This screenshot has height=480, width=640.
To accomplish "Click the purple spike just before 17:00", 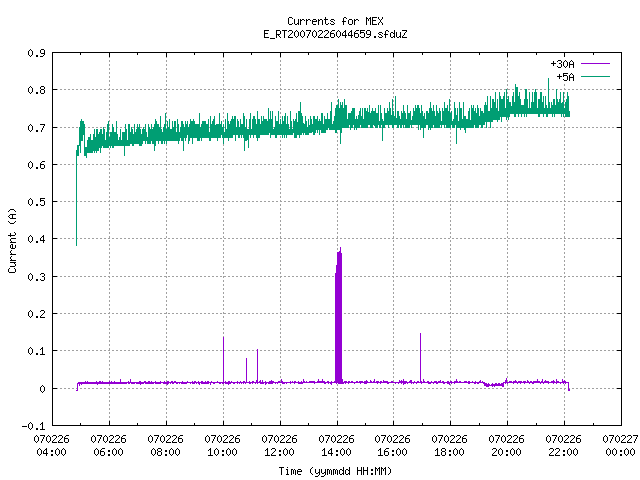I will pos(420,358).
